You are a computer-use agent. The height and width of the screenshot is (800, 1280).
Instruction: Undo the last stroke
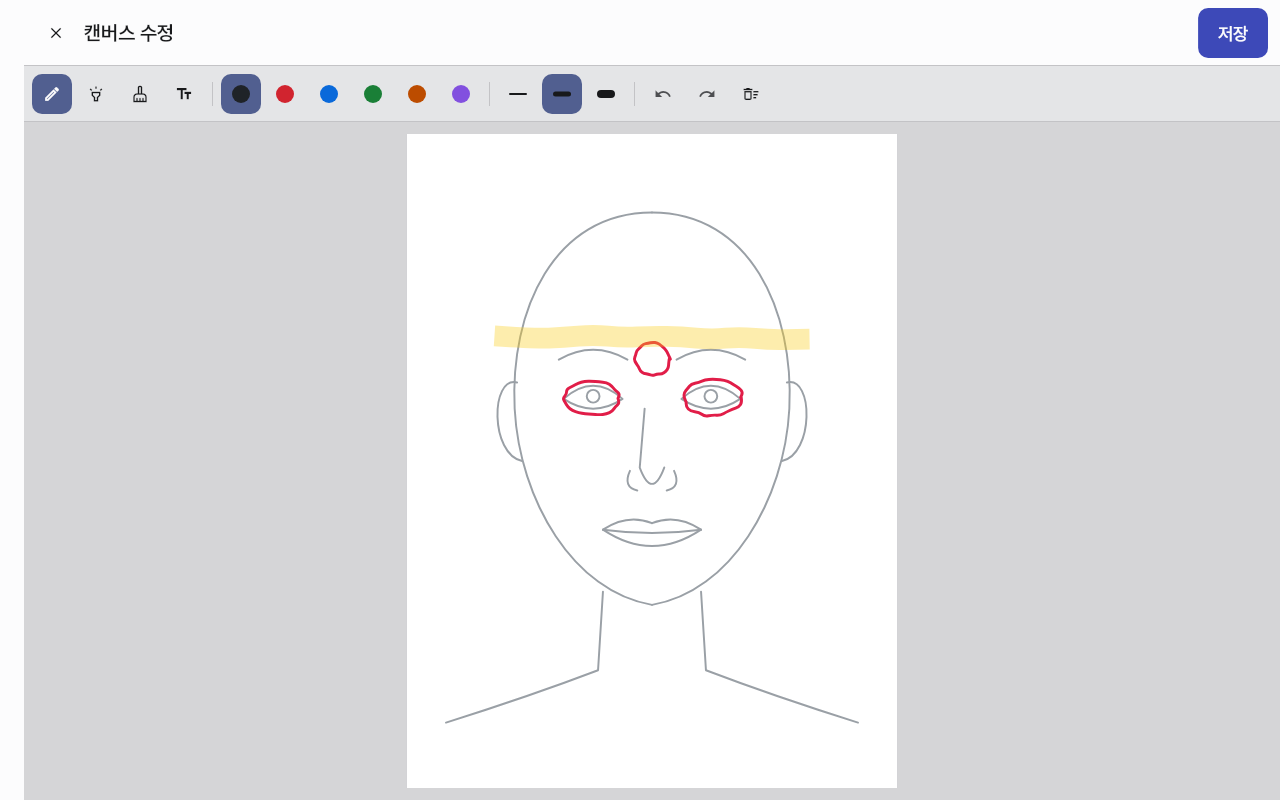click(663, 94)
